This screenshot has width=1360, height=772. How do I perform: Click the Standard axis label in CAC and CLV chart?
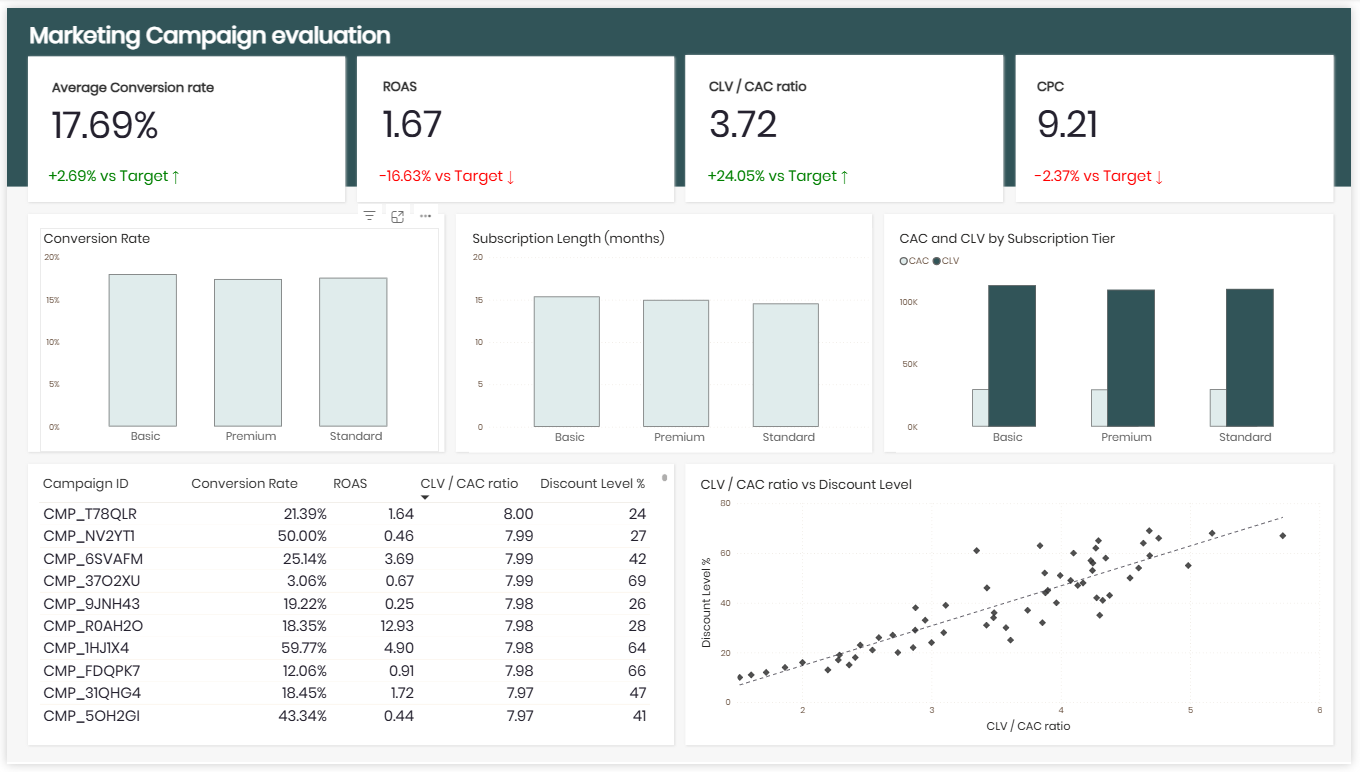pyautogui.click(x=1245, y=437)
